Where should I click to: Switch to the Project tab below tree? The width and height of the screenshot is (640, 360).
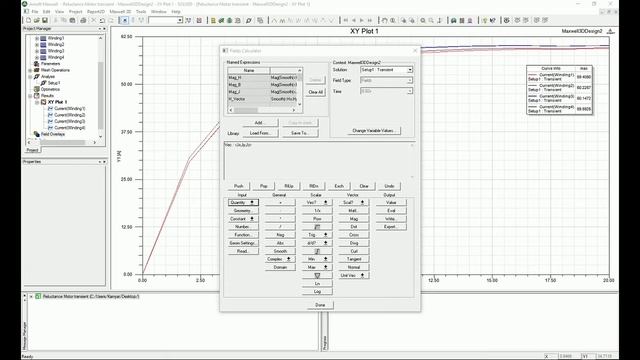click(32, 150)
